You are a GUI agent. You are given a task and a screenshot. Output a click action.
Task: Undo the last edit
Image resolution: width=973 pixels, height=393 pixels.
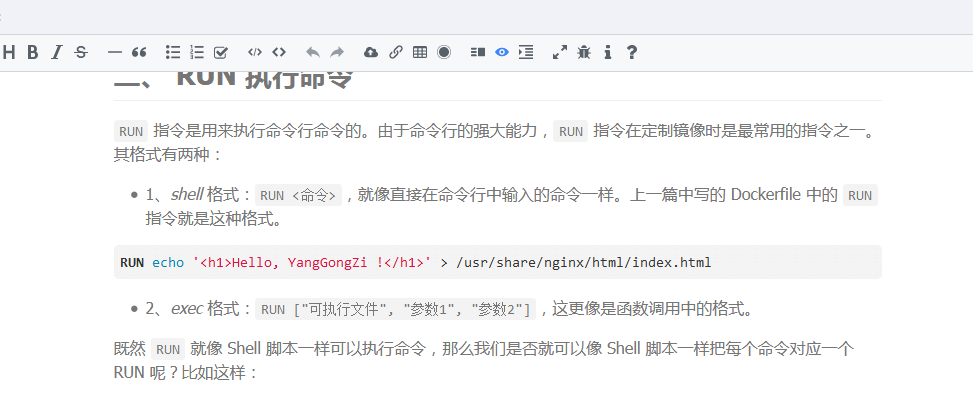click(x=313, y=53)
